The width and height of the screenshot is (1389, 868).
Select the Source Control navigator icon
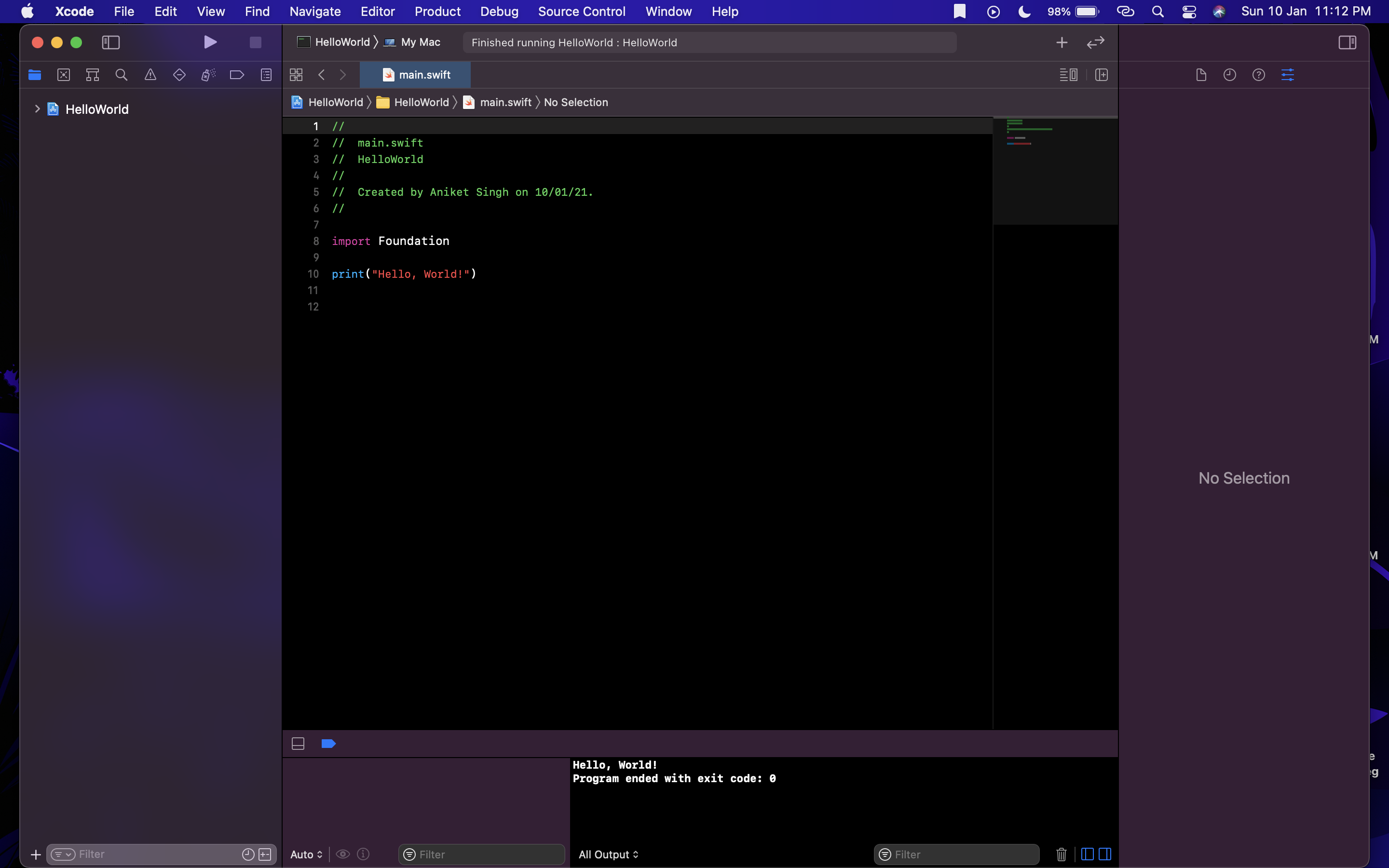coord(64,75)
